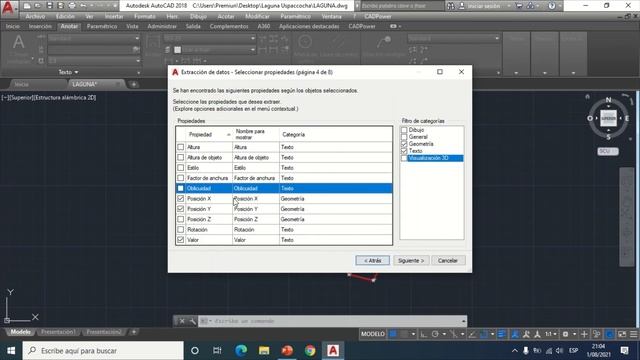Viewport: 640px width, 360px height.
Task: Toggle polar tracking status bar icon
Action: pos(435,334)
